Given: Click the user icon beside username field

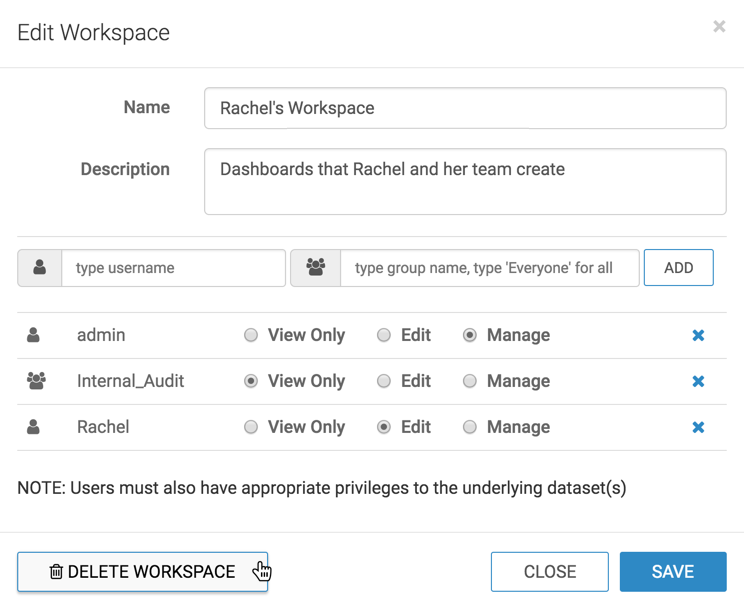Looking at the screenshot, I should coord(40,268).
